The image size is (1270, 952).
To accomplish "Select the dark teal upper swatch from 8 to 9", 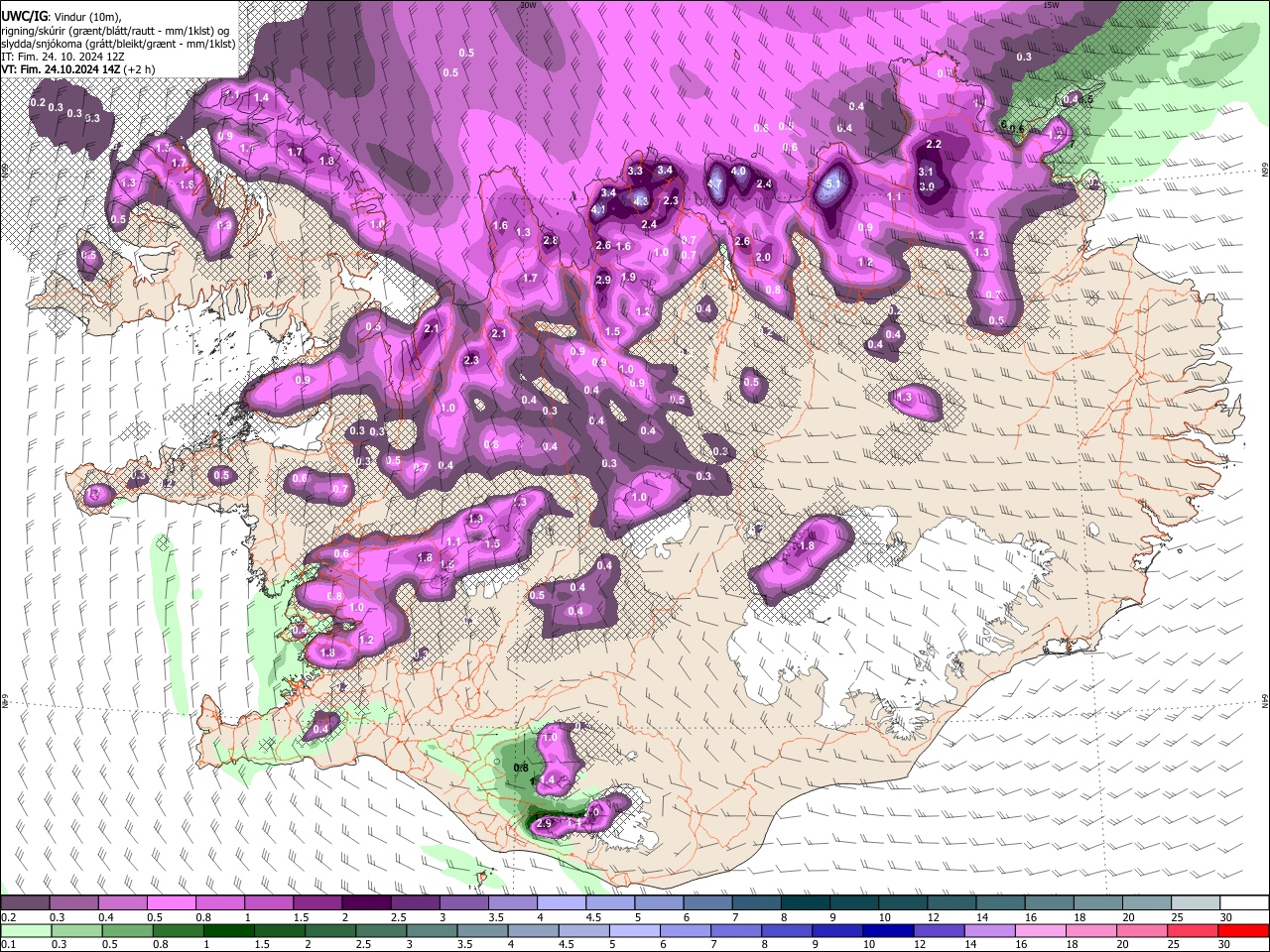I will click(x=804, y=903).
